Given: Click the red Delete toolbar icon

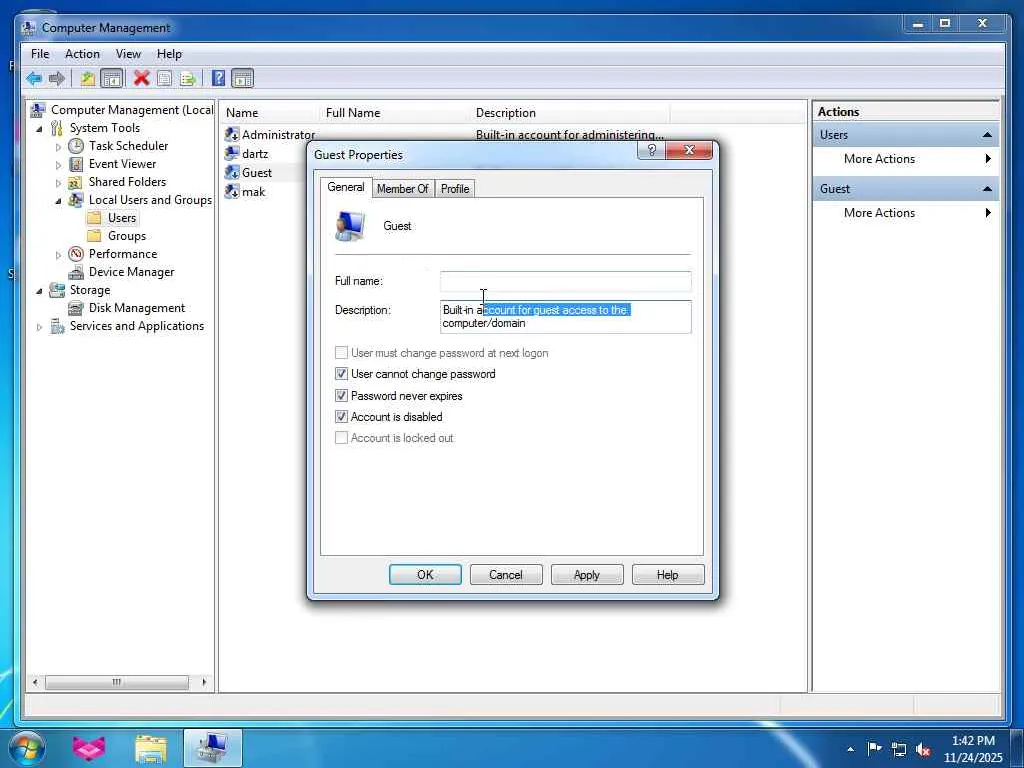Looking at the screenshot, I should click(x=141, y=78).
